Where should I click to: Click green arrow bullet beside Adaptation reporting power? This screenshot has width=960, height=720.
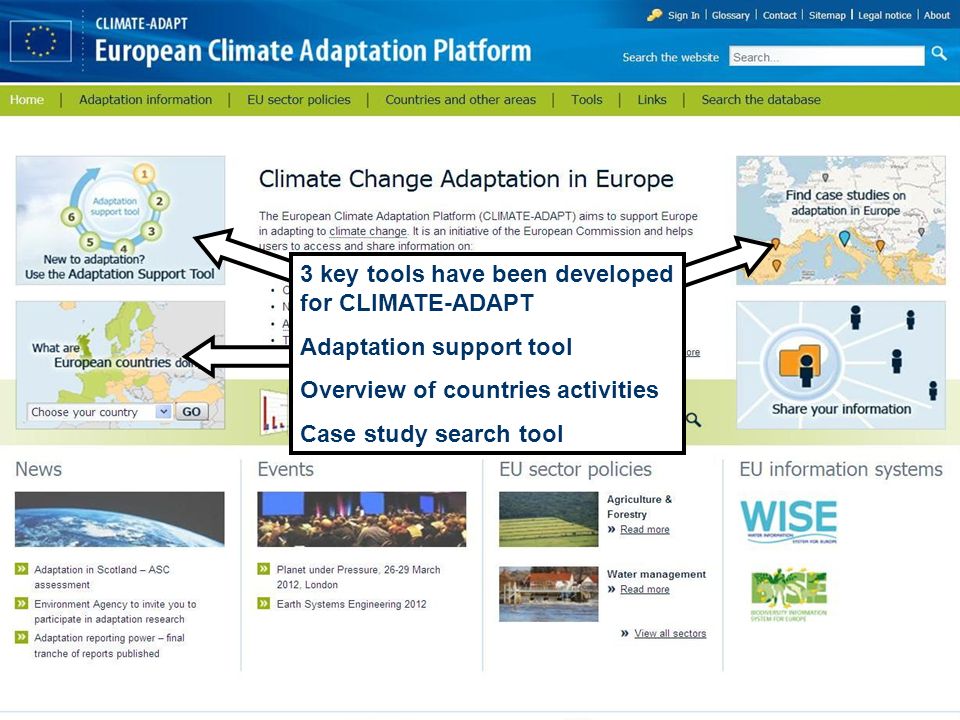coord(21,637)
